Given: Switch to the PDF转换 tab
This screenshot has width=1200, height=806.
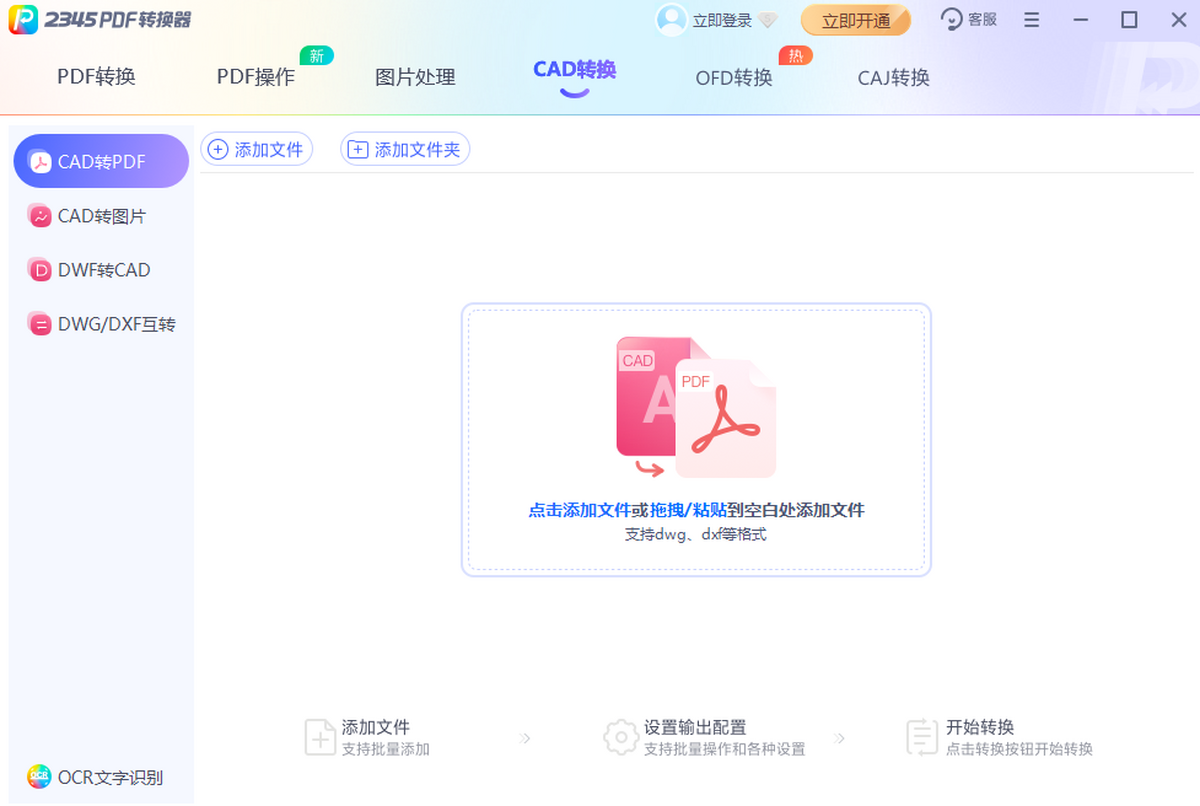Looking at the screenshot, I should (96, 77).
